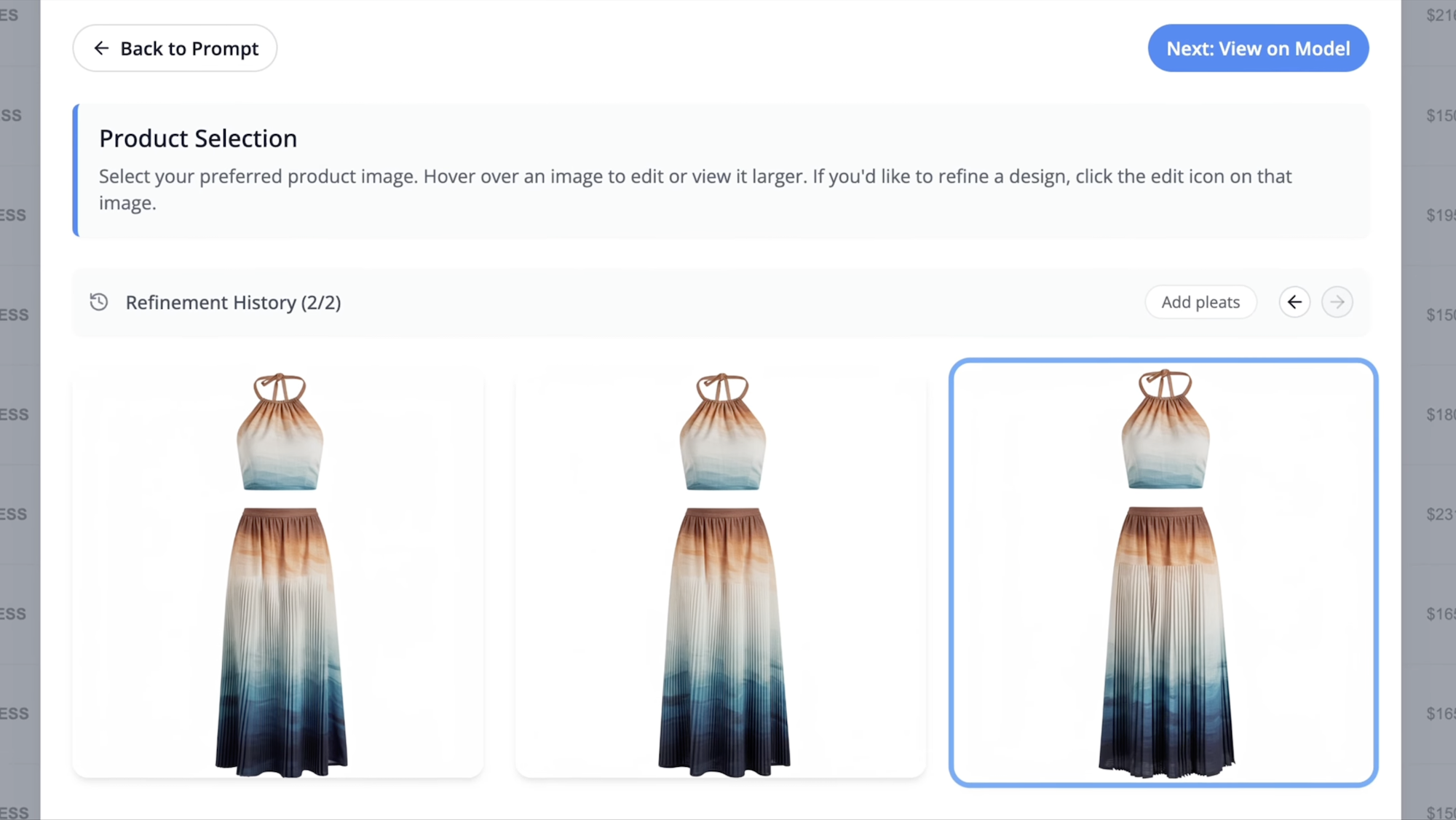The image size is (1456, 820).
Task: Click the Refinement History clock icon
Action: click(x=99, y=301)
